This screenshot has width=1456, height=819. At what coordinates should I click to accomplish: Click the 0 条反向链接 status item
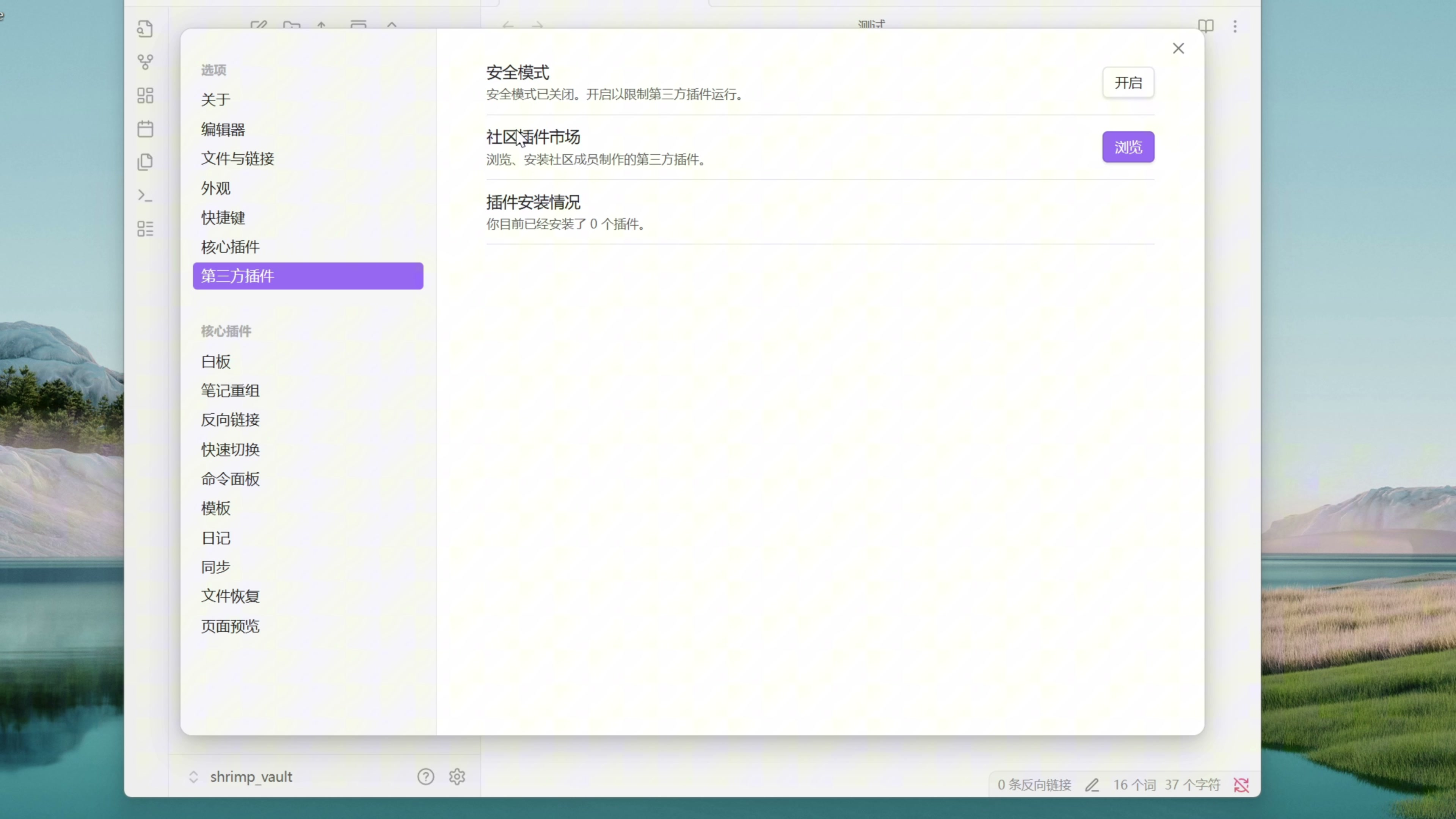pos(1034,784)
